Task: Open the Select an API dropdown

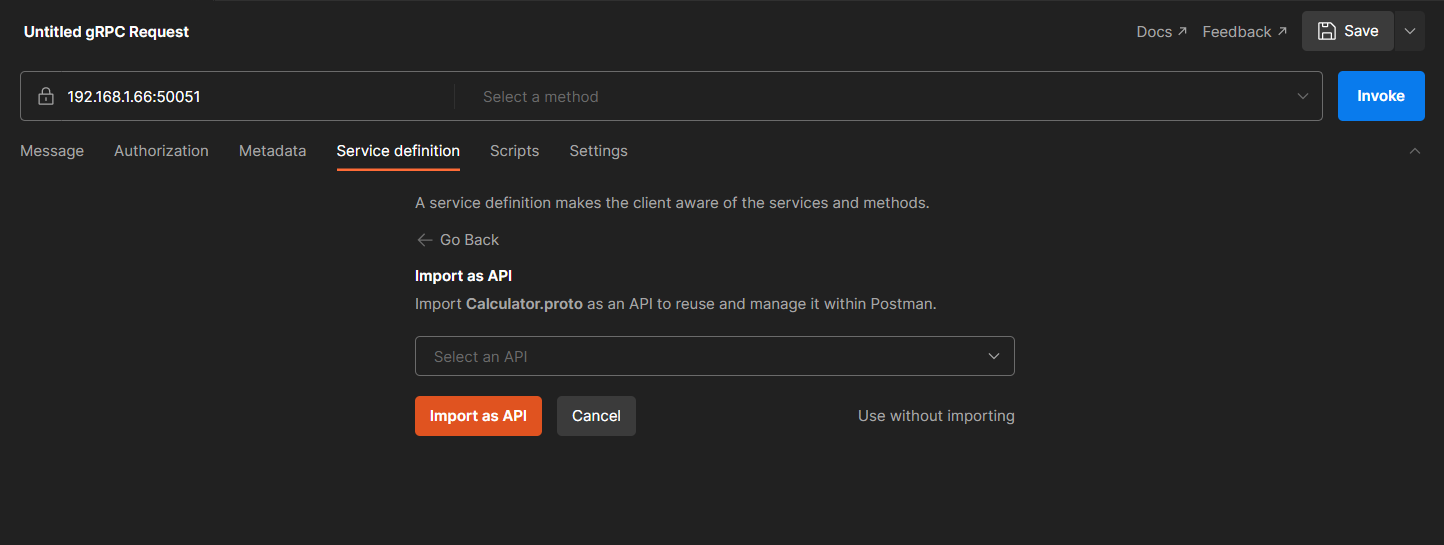Action: [x=714, y=356]
